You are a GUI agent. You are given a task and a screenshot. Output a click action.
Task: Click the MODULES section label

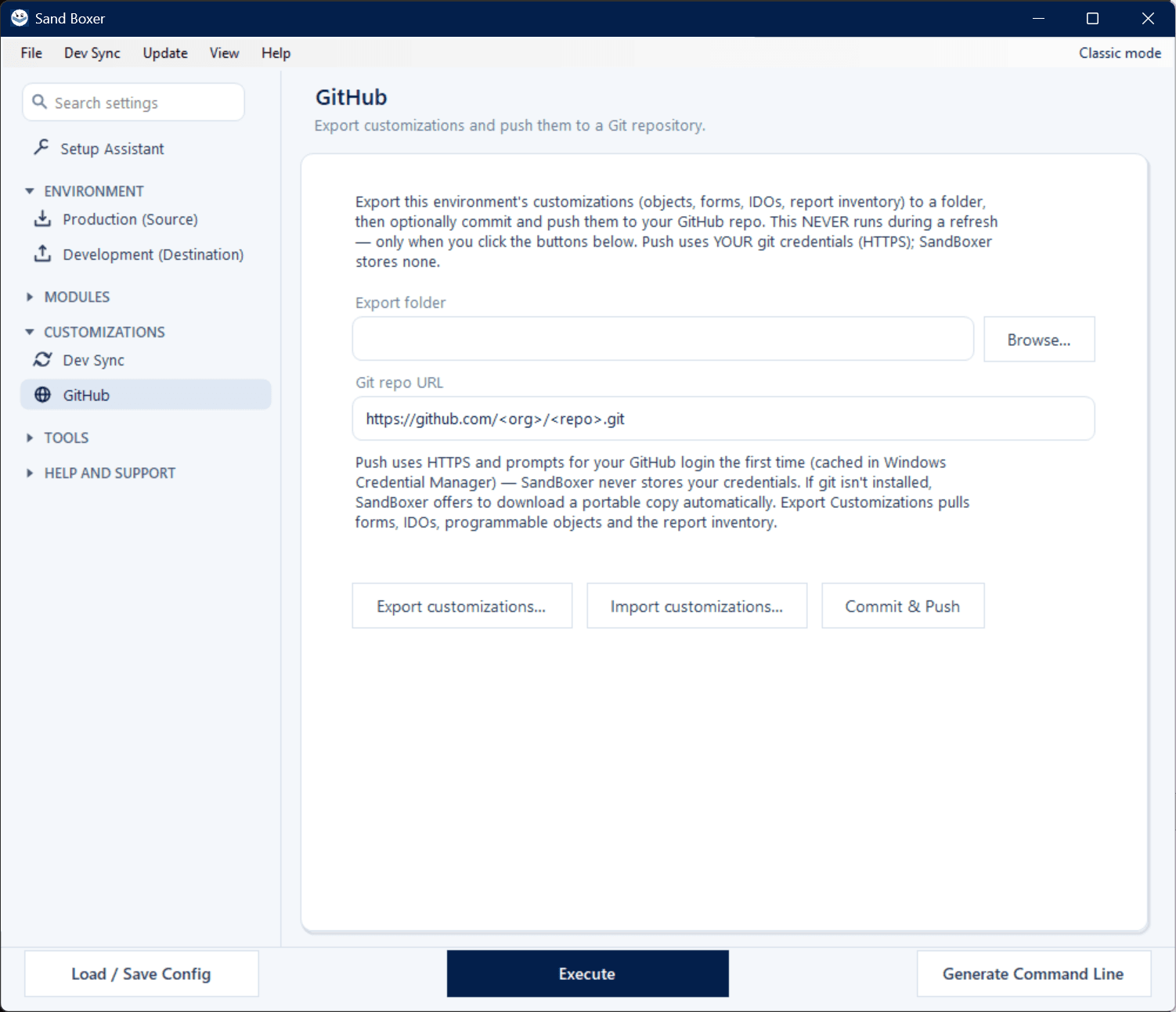click(x=77, y=297)
